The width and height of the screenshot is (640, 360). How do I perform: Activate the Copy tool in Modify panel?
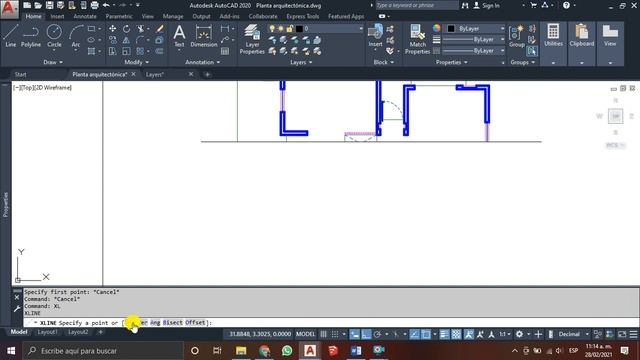tap(112, 40)
